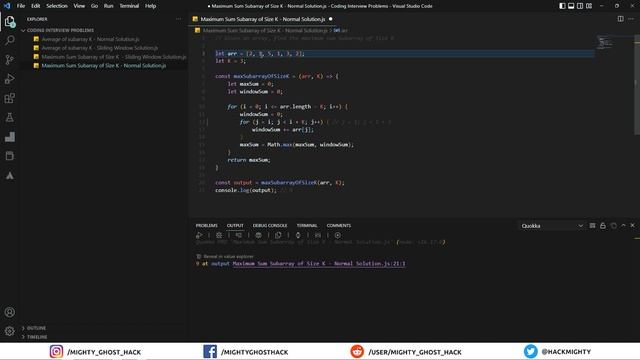This screenshot has height=360, width=640.
Task: Open the Accounts menu icon
Action: [10, 312]
